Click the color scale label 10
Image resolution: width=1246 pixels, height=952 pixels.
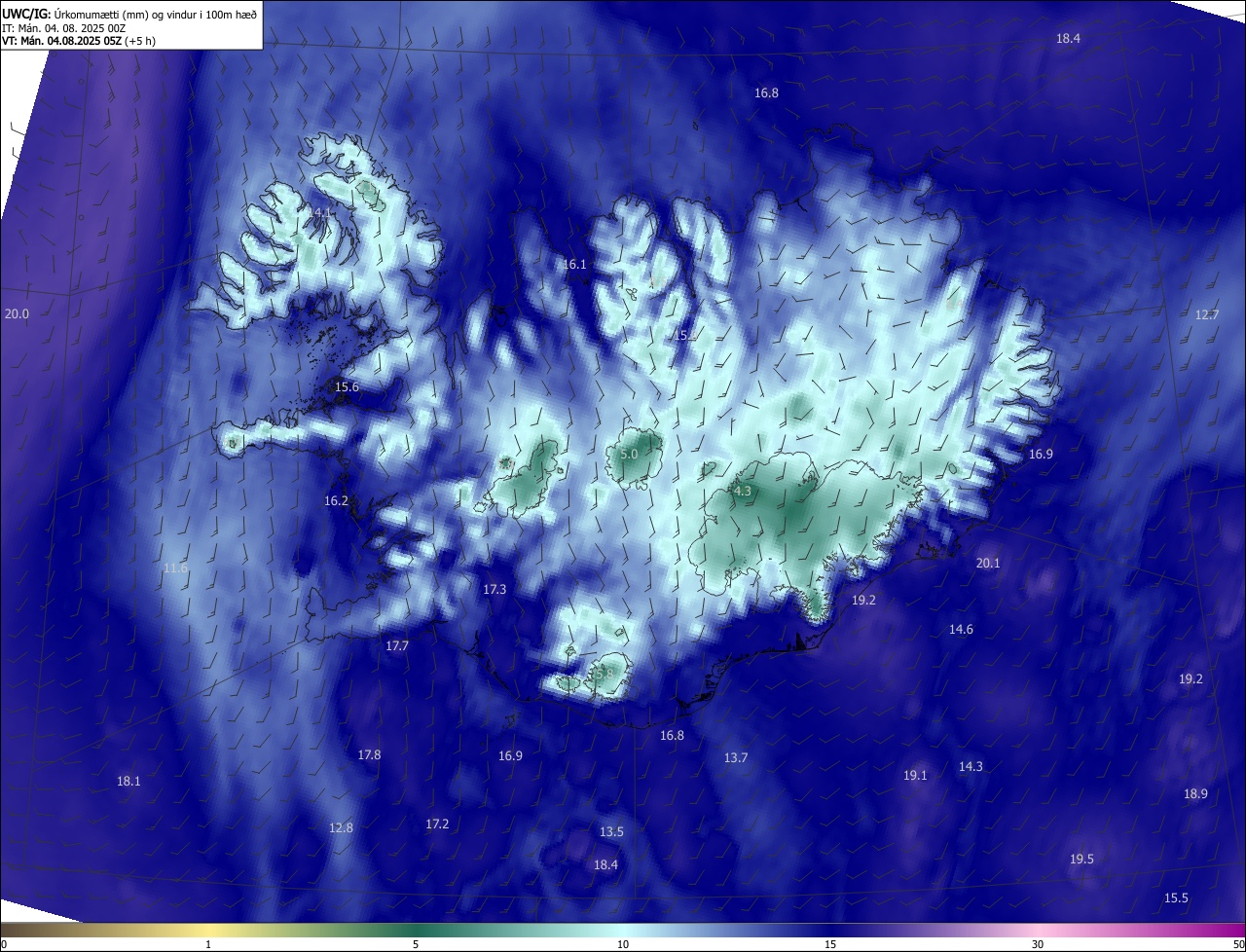pos(623,944)
